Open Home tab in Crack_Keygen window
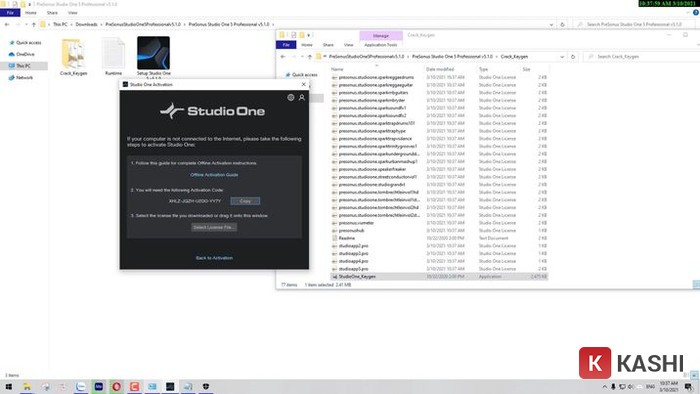 tap(307, 45)
